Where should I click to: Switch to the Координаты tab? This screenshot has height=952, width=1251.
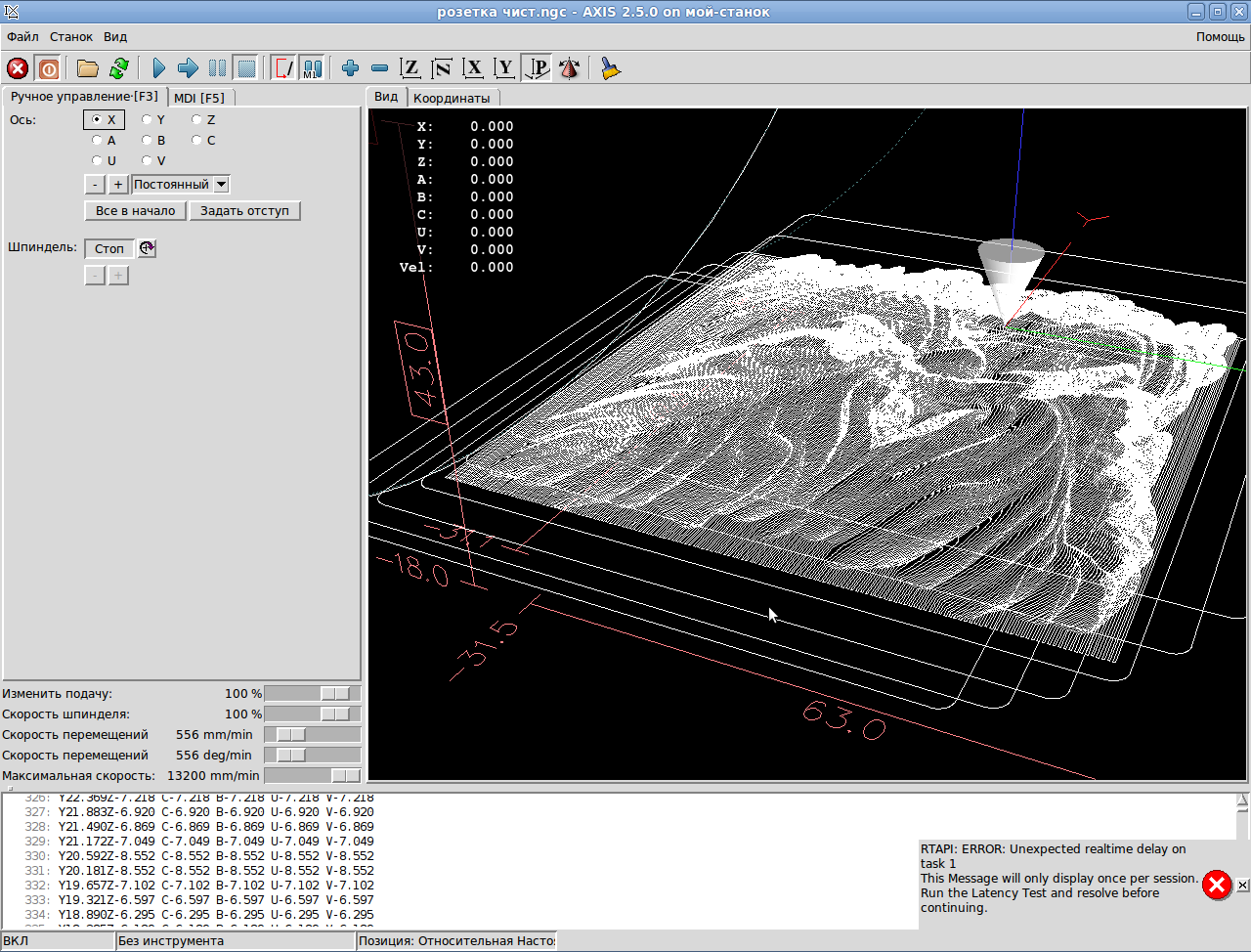451,98
